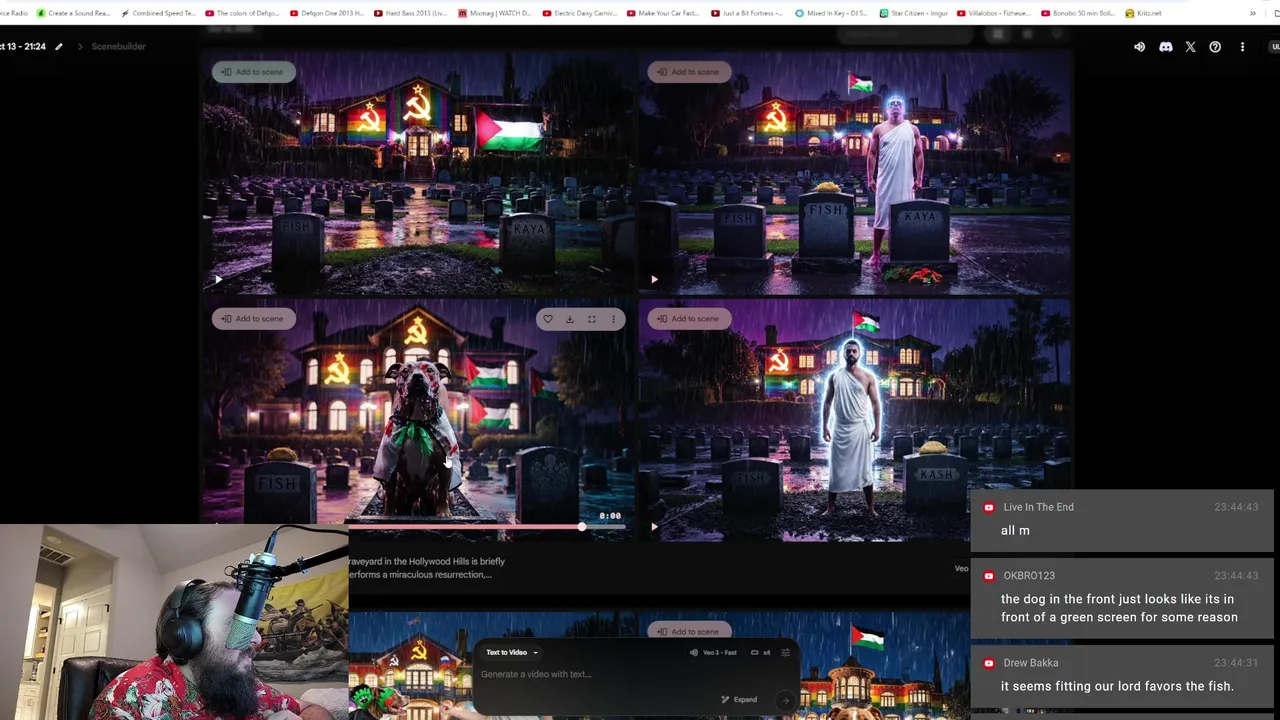The height and width of the screenshot is (720, 1280).
Task: Open generation settings sliders icon
Action: [x=785, y=653]
